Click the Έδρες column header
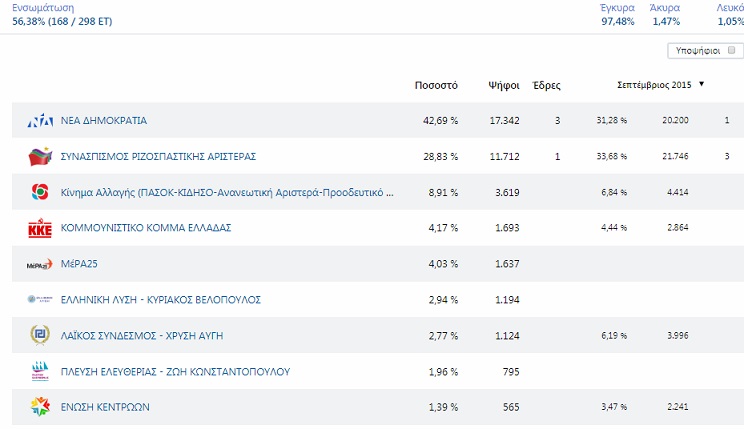744x429 pixels. (x=546, y=85)
